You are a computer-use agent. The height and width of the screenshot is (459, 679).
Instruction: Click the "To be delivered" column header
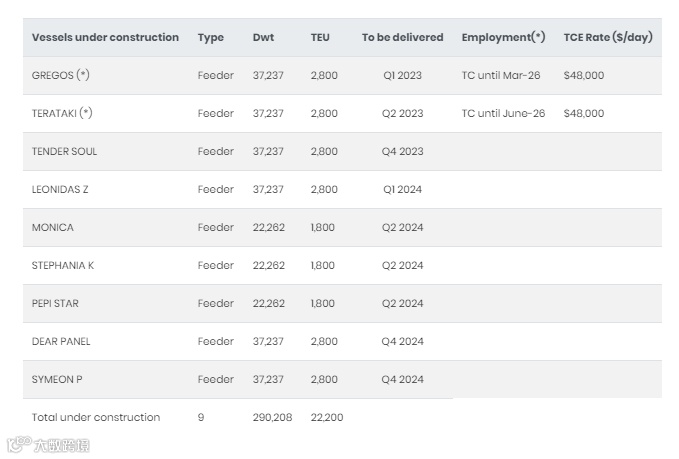tap(402, 38)
